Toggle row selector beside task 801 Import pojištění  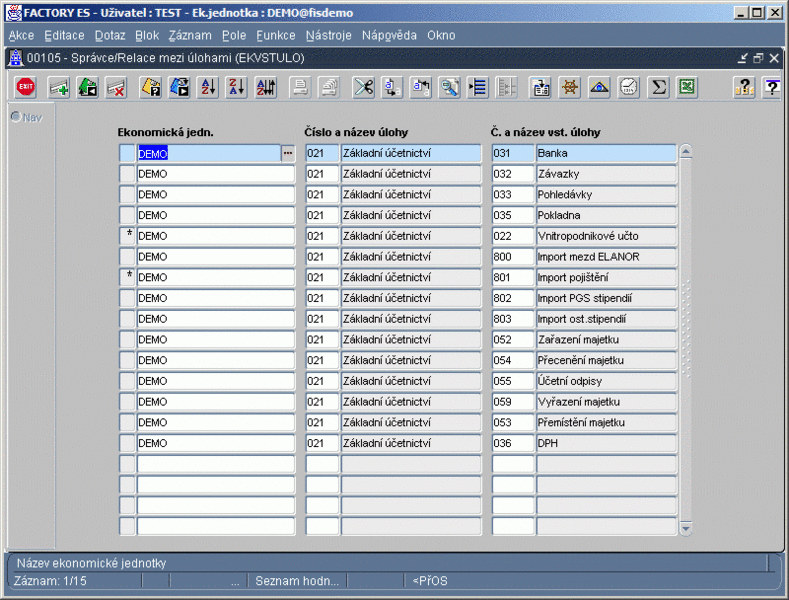point(127,277)
